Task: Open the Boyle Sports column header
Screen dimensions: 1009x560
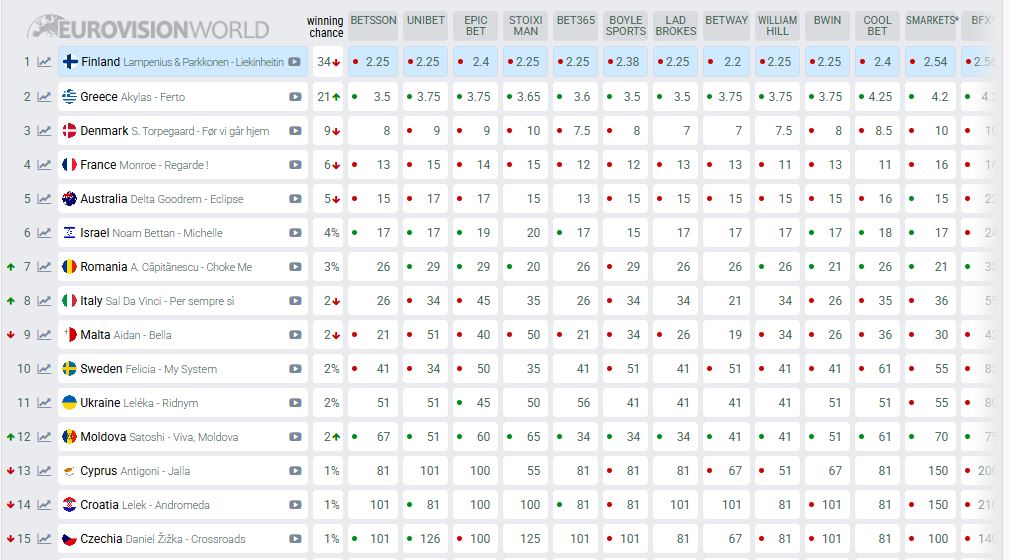Action: point(625,26)
